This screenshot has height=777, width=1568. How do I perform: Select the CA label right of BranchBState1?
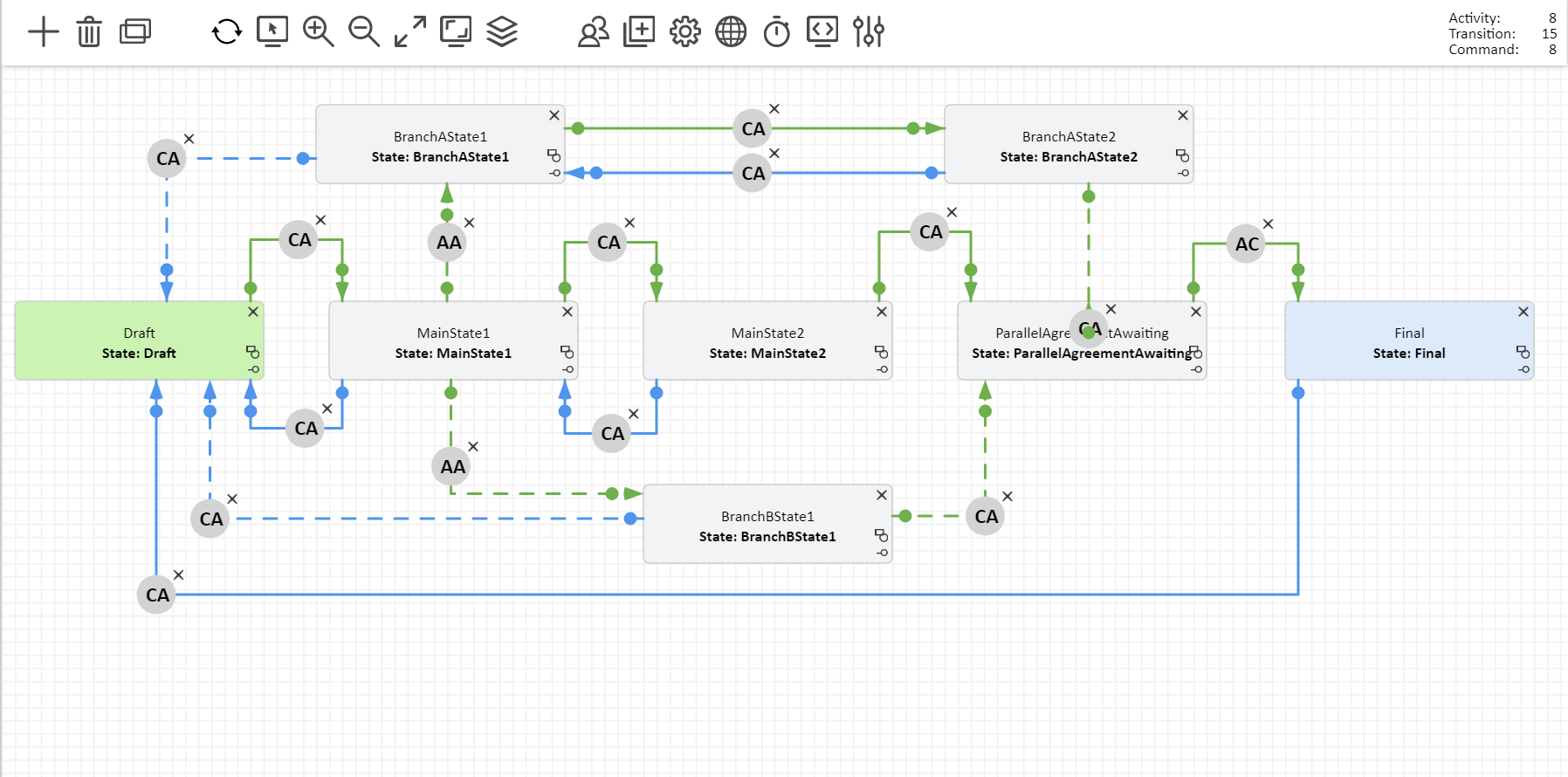click(x=986, y=517)
